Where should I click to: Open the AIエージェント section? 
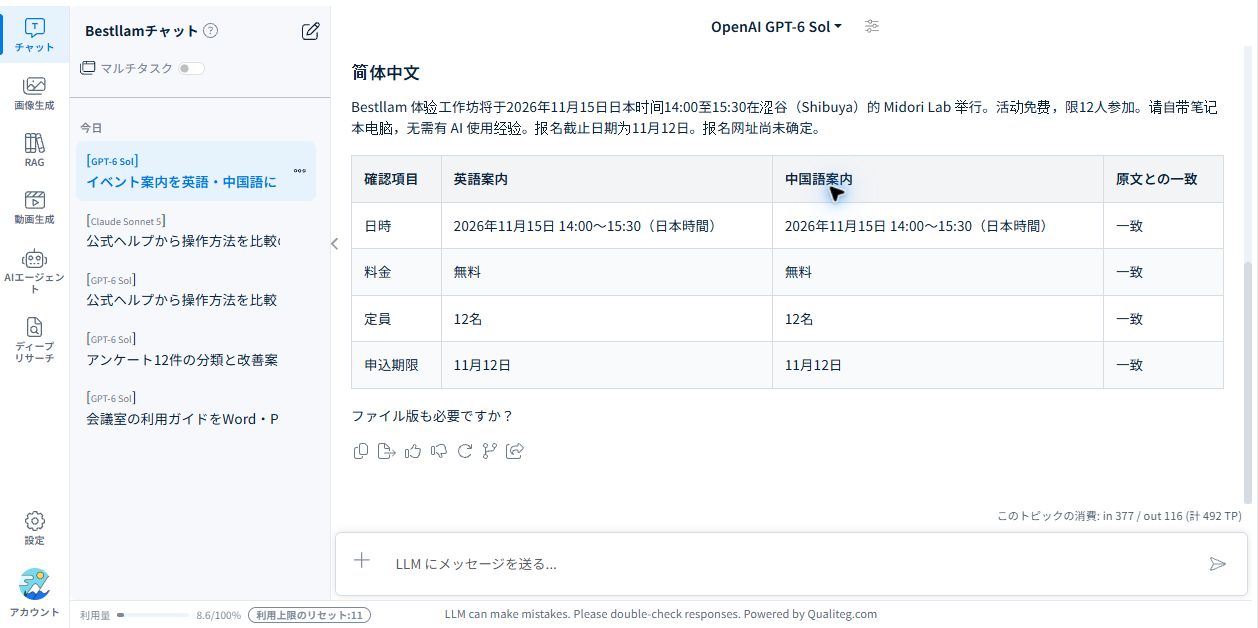coord(34,270)
